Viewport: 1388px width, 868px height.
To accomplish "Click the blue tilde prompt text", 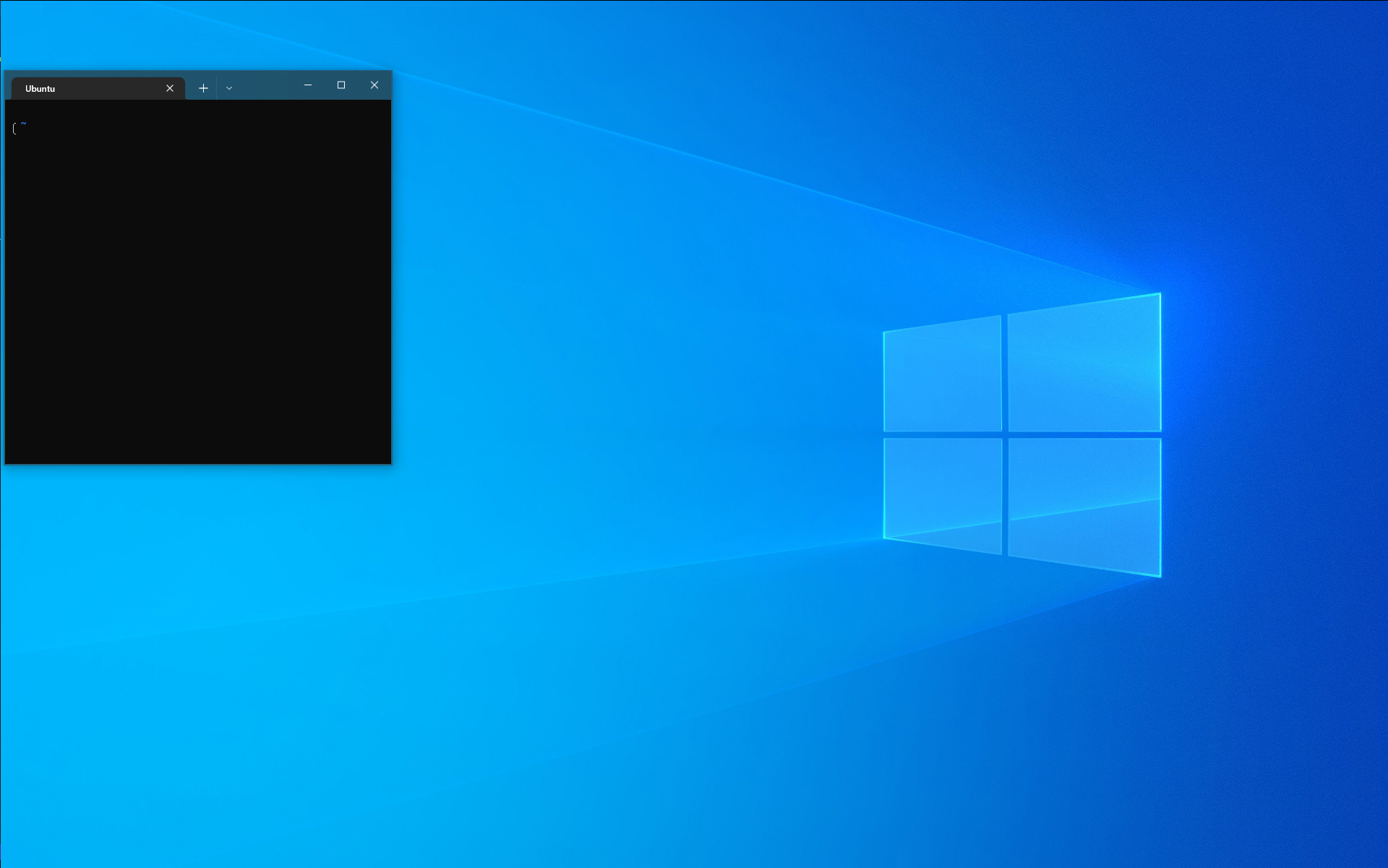I will 24,124.
